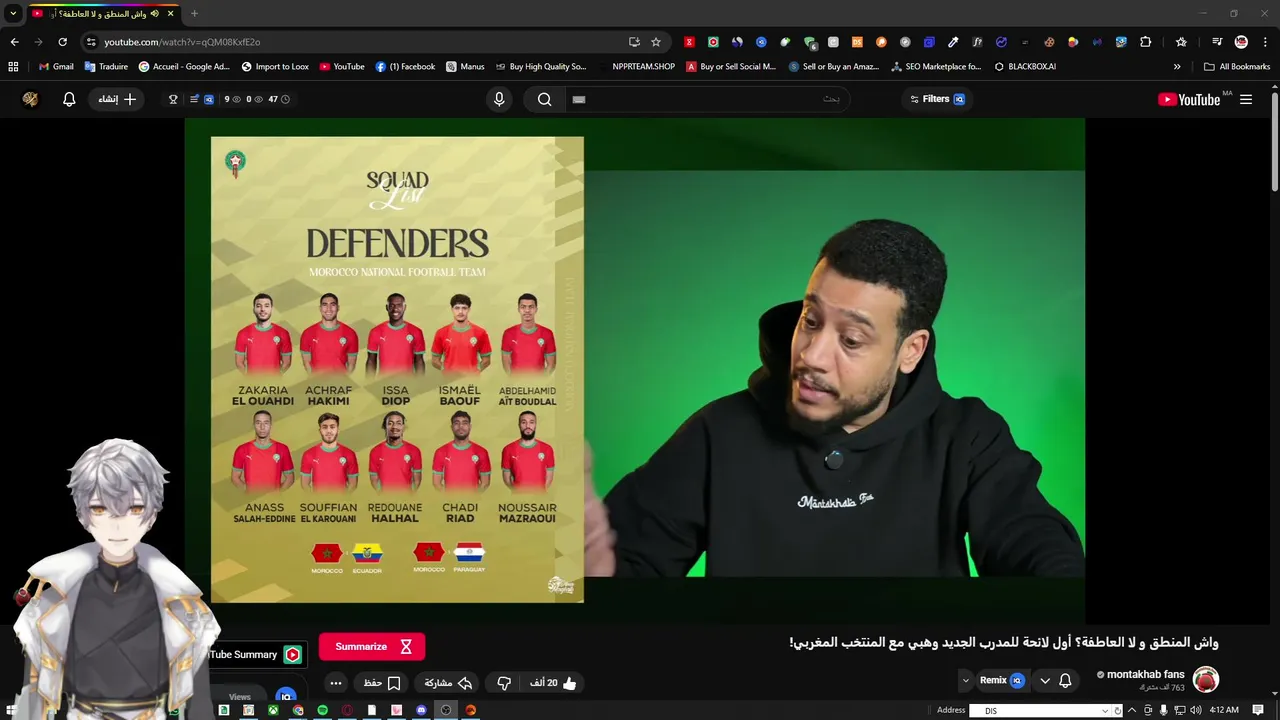This screenshot has width=1280, height=720.
Task: Click the Remix button
Action: [x=1001, y=680]
